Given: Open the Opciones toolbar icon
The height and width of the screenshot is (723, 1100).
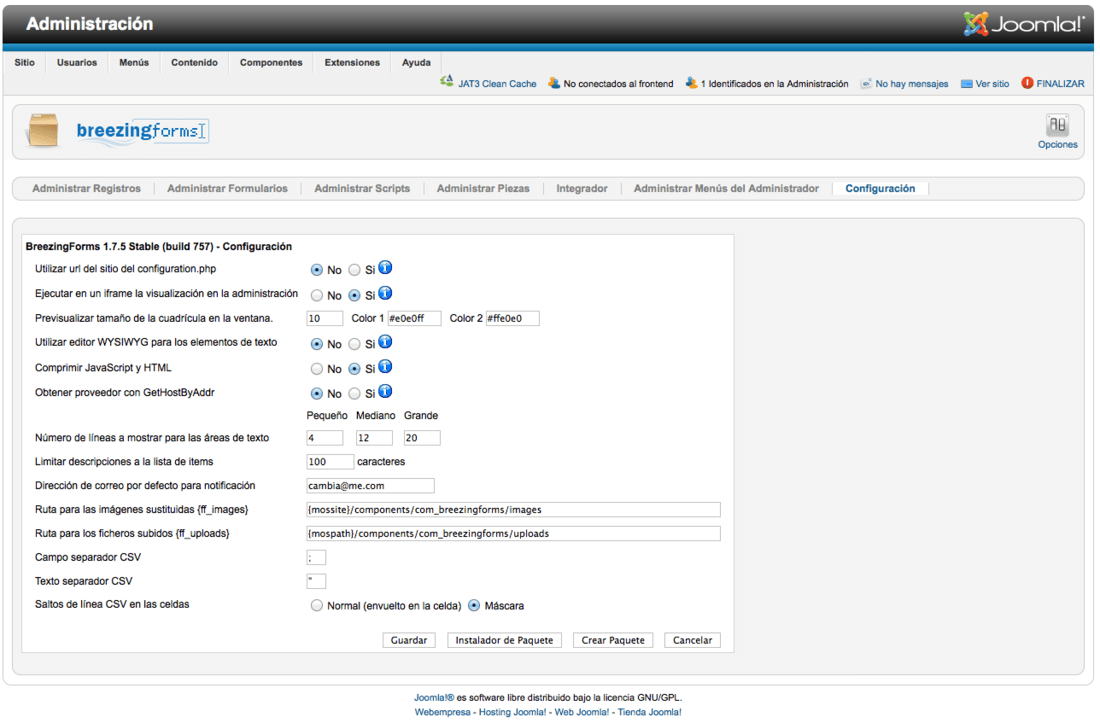Looking at the screenshot, I should point(1057,126).
